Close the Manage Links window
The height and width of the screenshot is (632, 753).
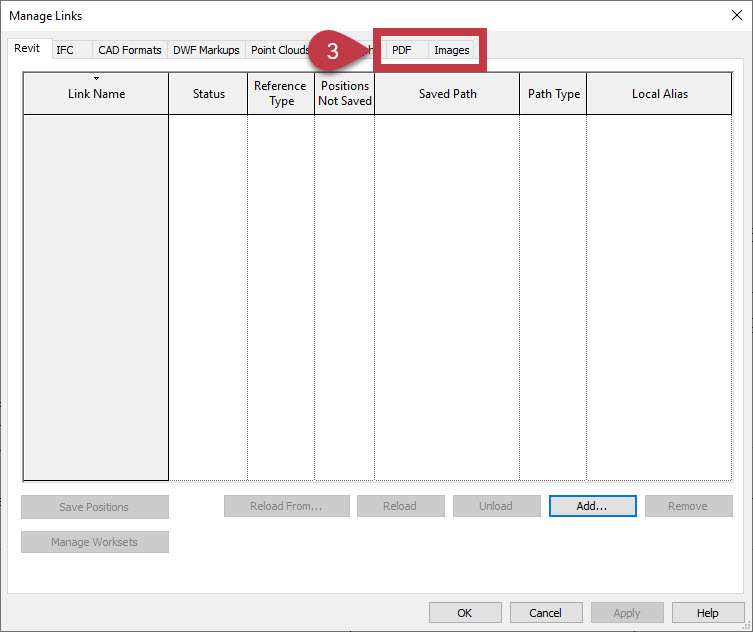736,14
